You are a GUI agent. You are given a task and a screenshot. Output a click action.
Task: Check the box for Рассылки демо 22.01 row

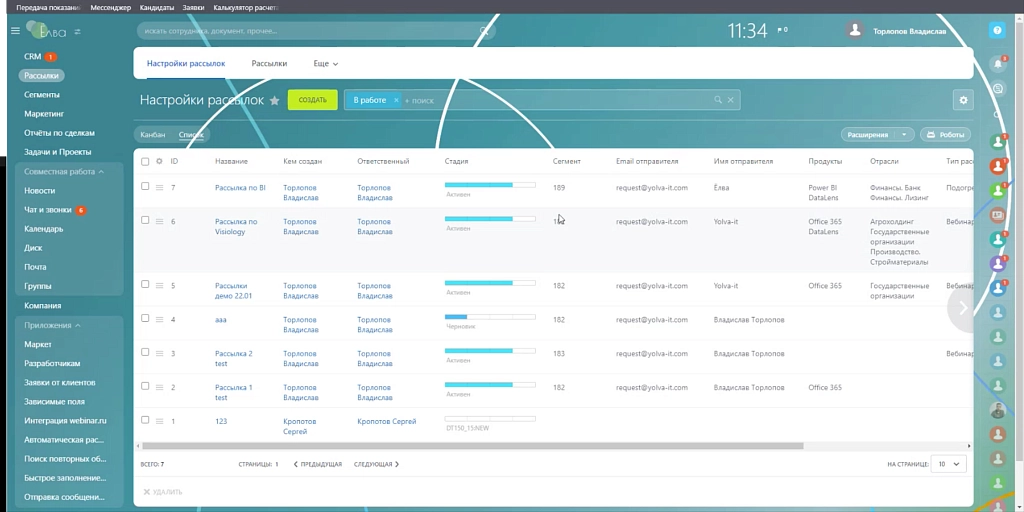click(145, 284)
